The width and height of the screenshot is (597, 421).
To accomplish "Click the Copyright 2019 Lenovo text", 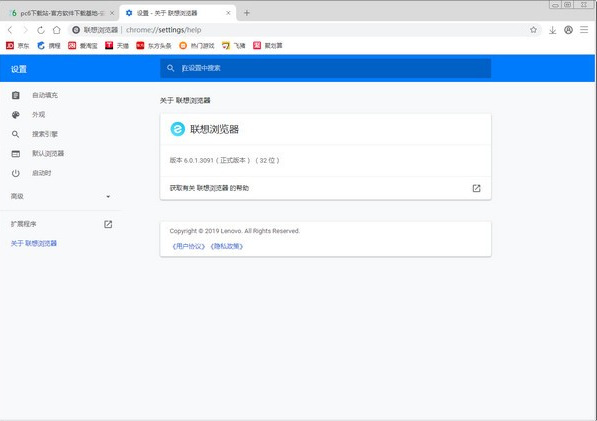I will tap(235, 231).
